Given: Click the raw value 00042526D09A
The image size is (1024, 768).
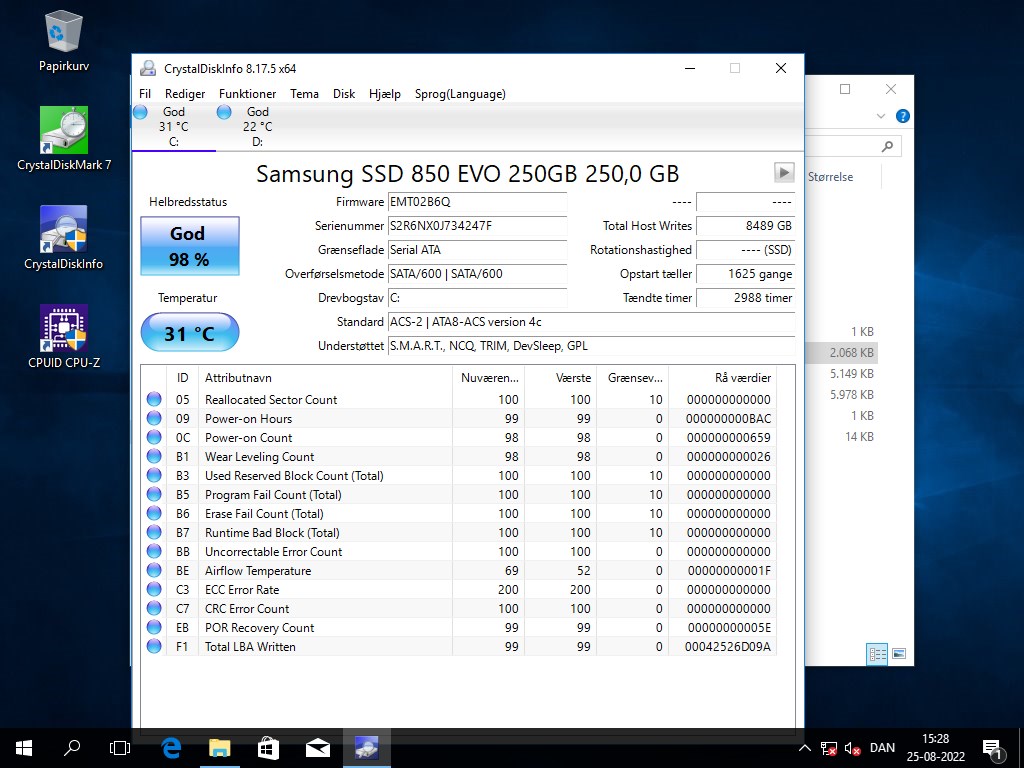Looking at the screenshot, I should pos(728,647).
